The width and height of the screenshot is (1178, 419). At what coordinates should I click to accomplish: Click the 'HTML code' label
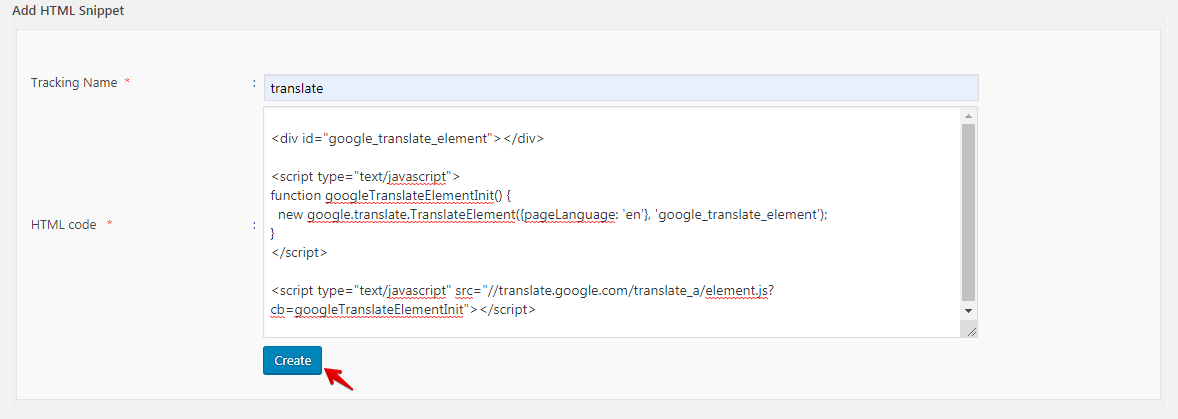coord(64,225)
